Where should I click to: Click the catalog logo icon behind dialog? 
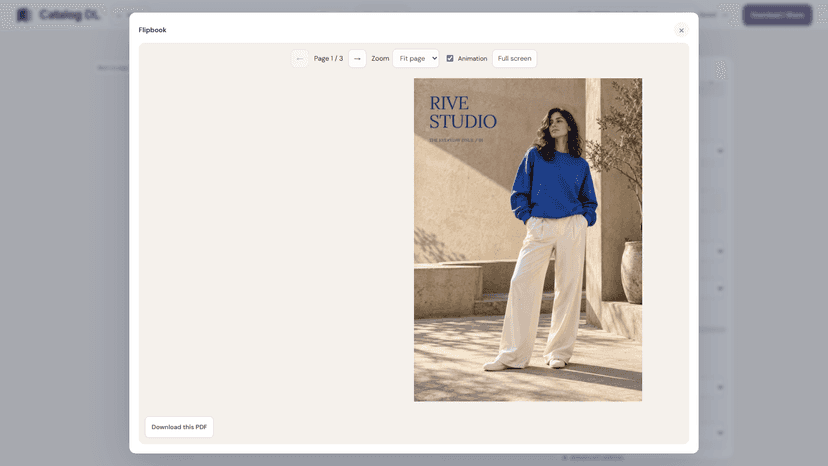[23, 15]
